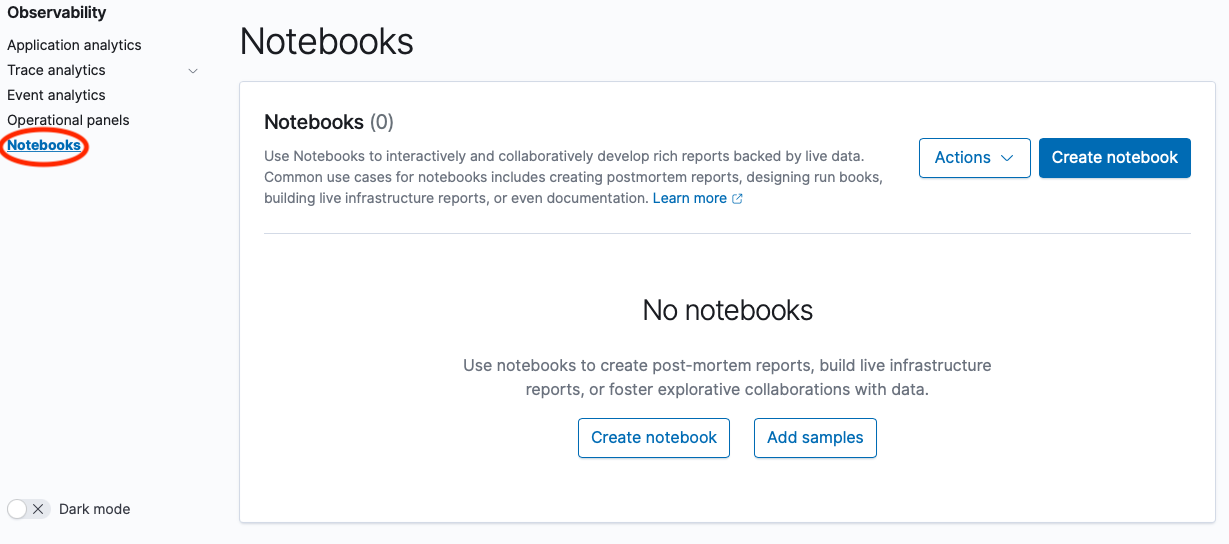Click the outlined Create notebook button below No notebooks

(653, 438)
